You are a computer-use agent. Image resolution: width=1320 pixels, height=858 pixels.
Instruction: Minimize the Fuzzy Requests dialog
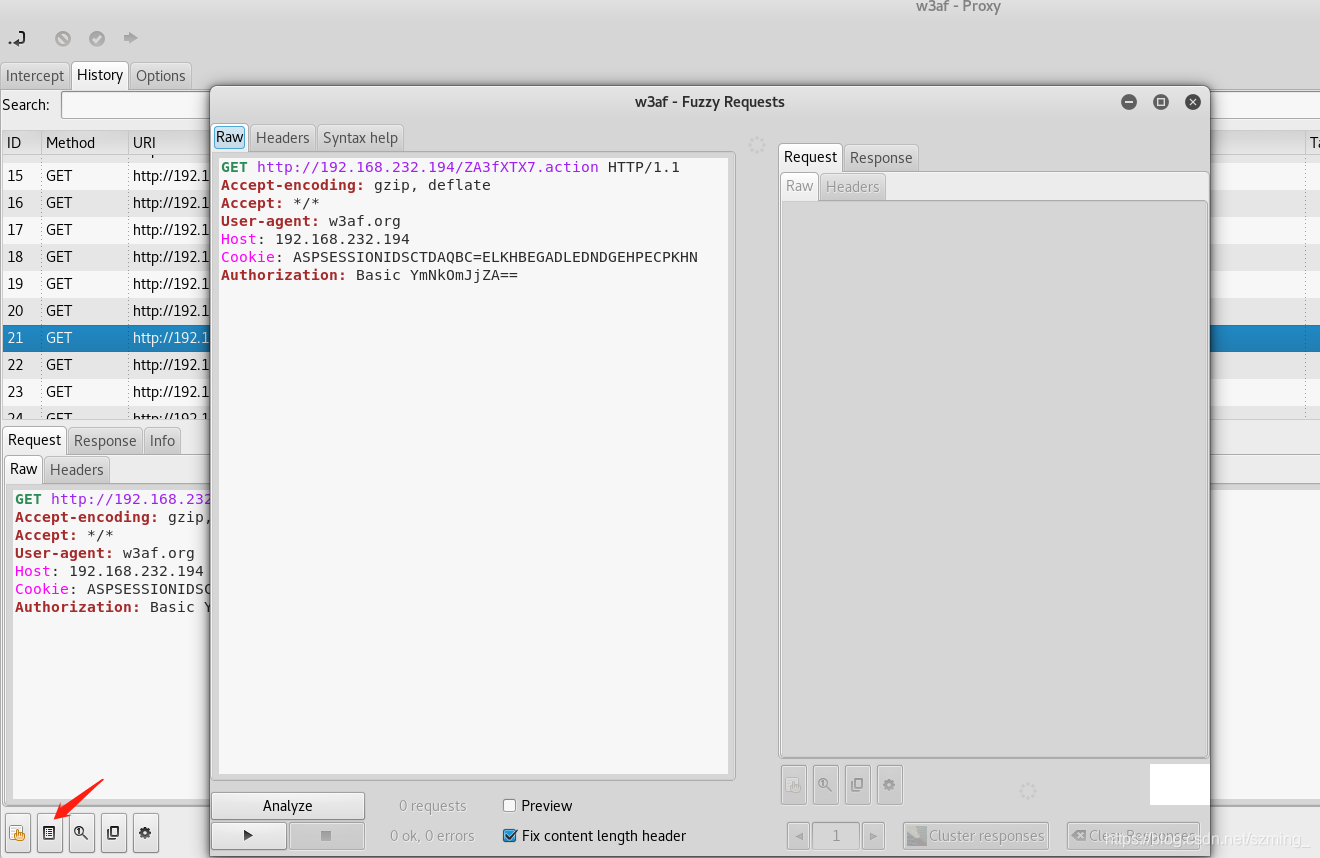[1129, 102]
